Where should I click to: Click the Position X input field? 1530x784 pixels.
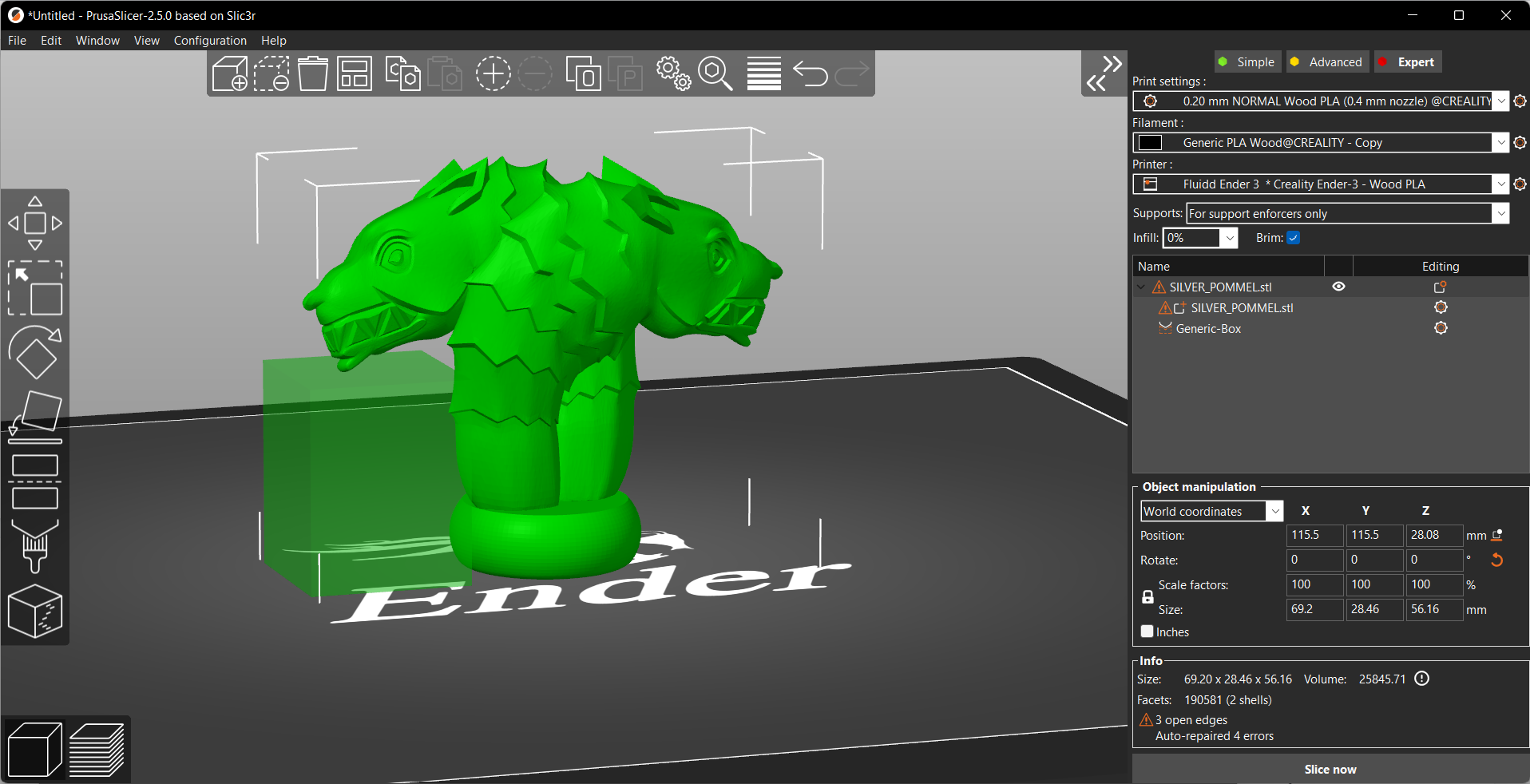(1314, 536)
